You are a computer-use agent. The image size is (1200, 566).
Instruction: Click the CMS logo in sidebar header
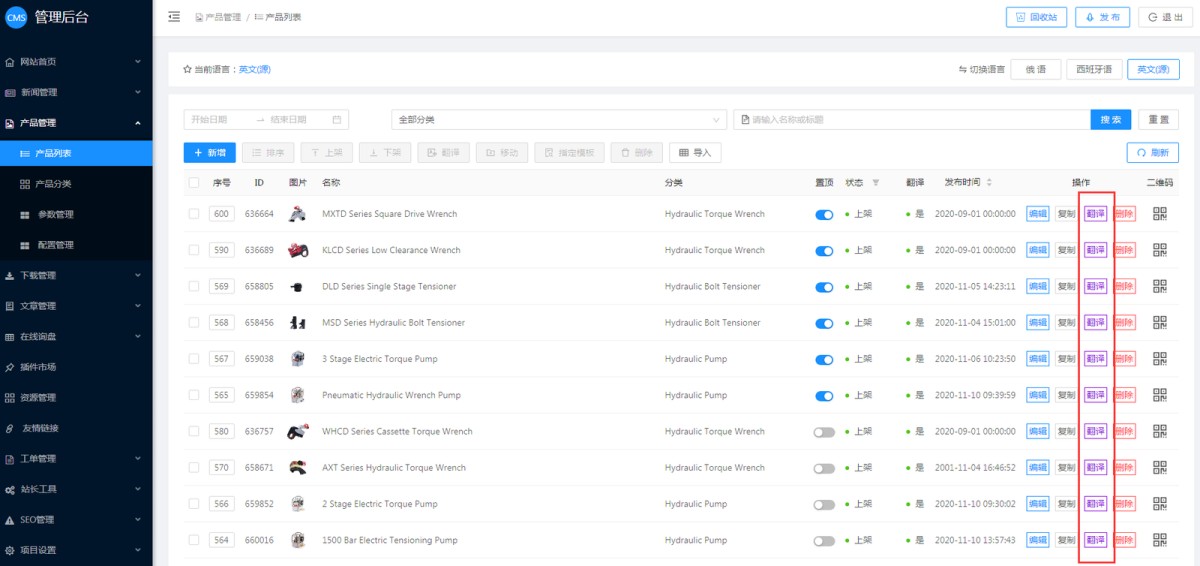[x=16, y=17]
